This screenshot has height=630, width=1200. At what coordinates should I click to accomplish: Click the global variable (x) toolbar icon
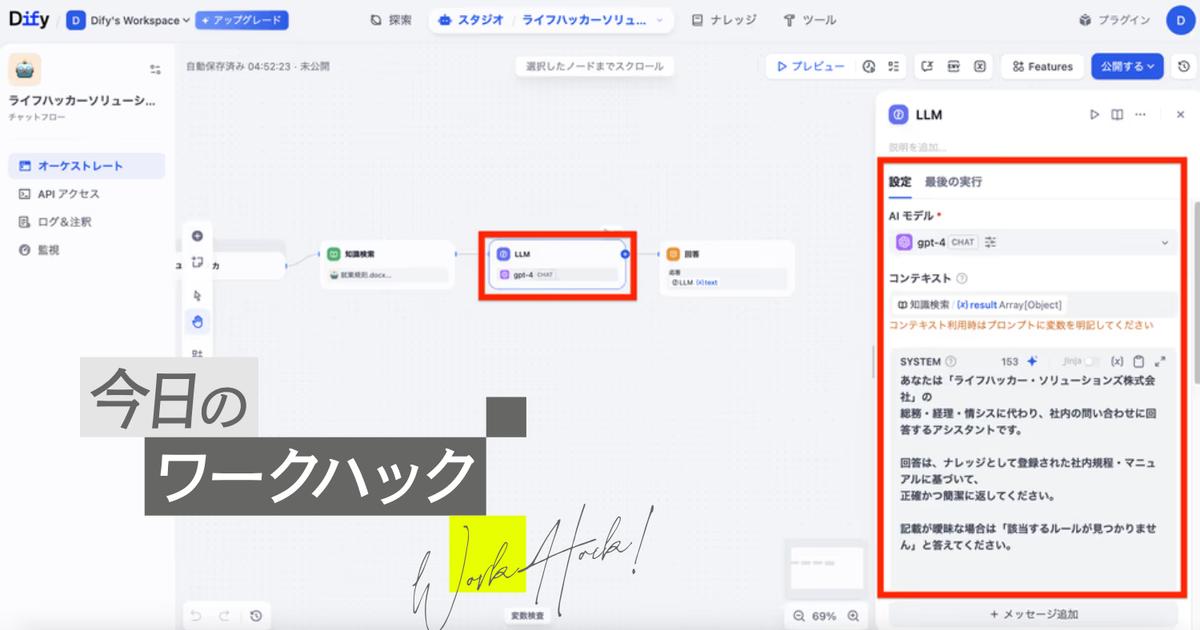pos(980,67)
